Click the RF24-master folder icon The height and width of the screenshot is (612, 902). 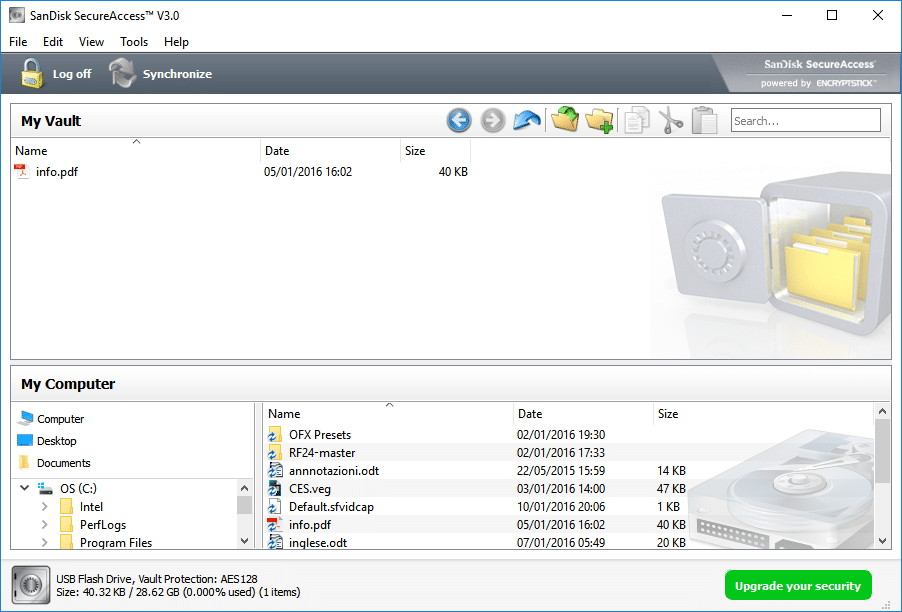[275, 453]
